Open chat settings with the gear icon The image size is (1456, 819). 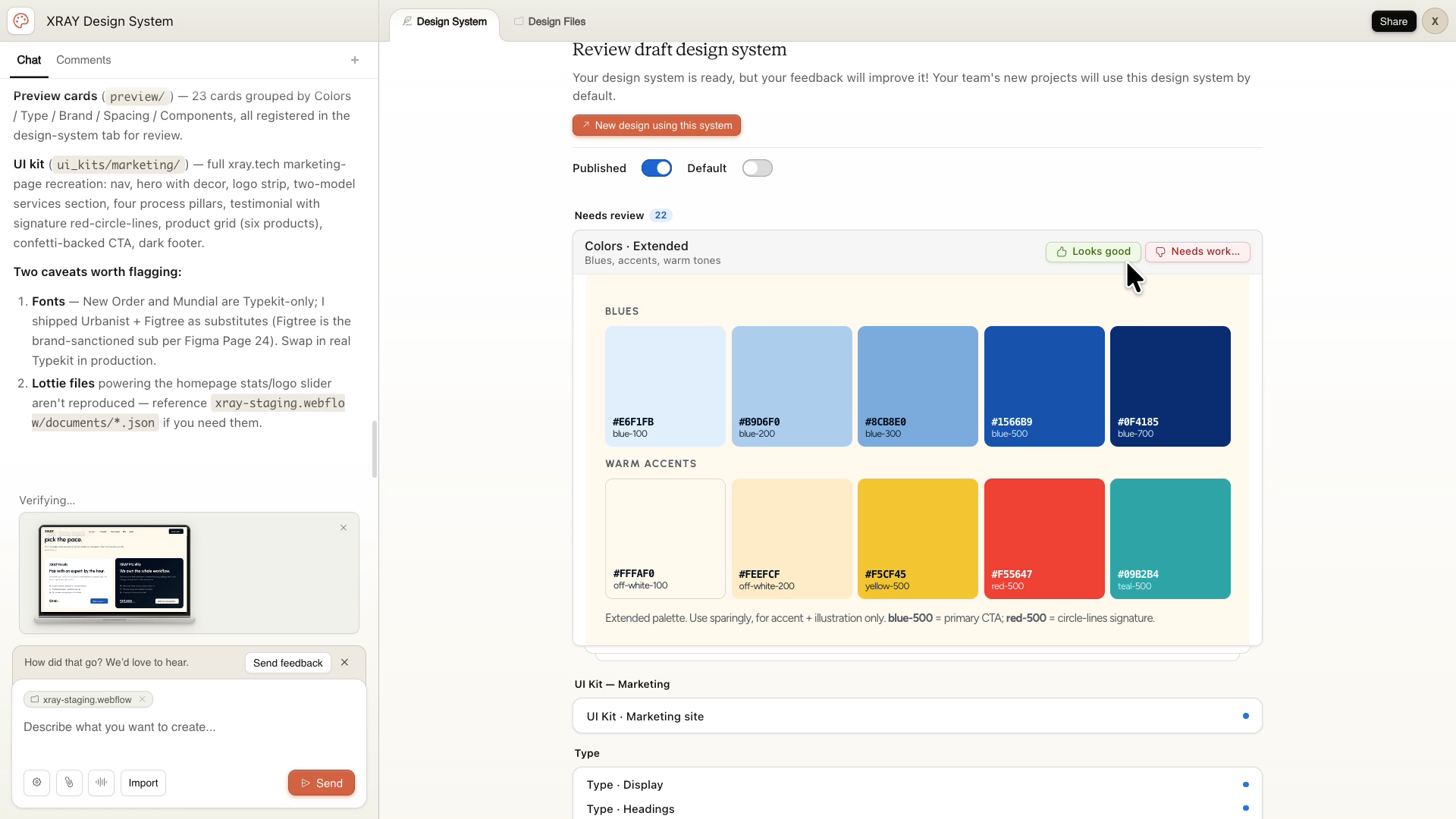pyautogui.click(x=36, y=783)
